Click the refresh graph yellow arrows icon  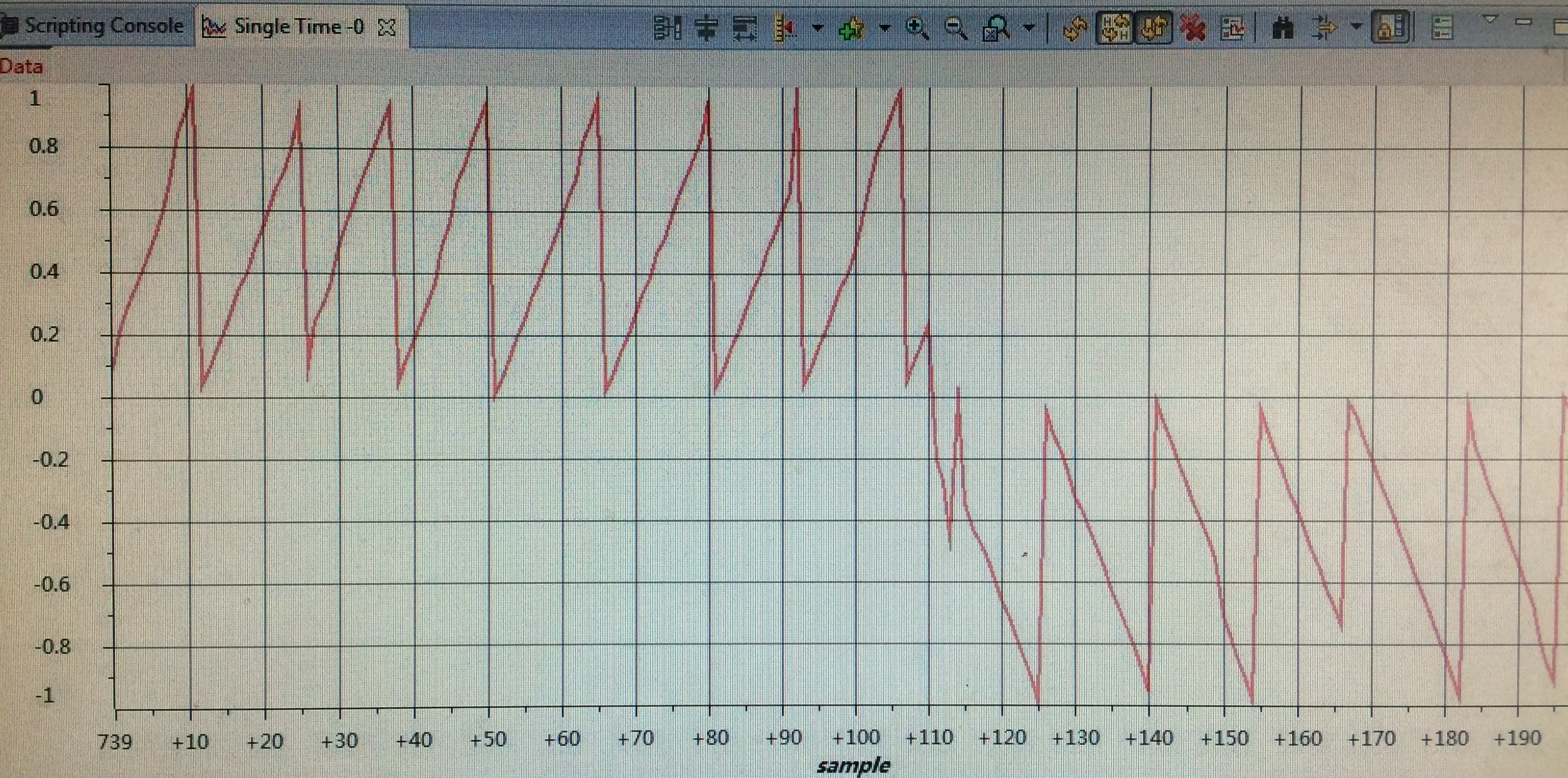coord(1076,28)
